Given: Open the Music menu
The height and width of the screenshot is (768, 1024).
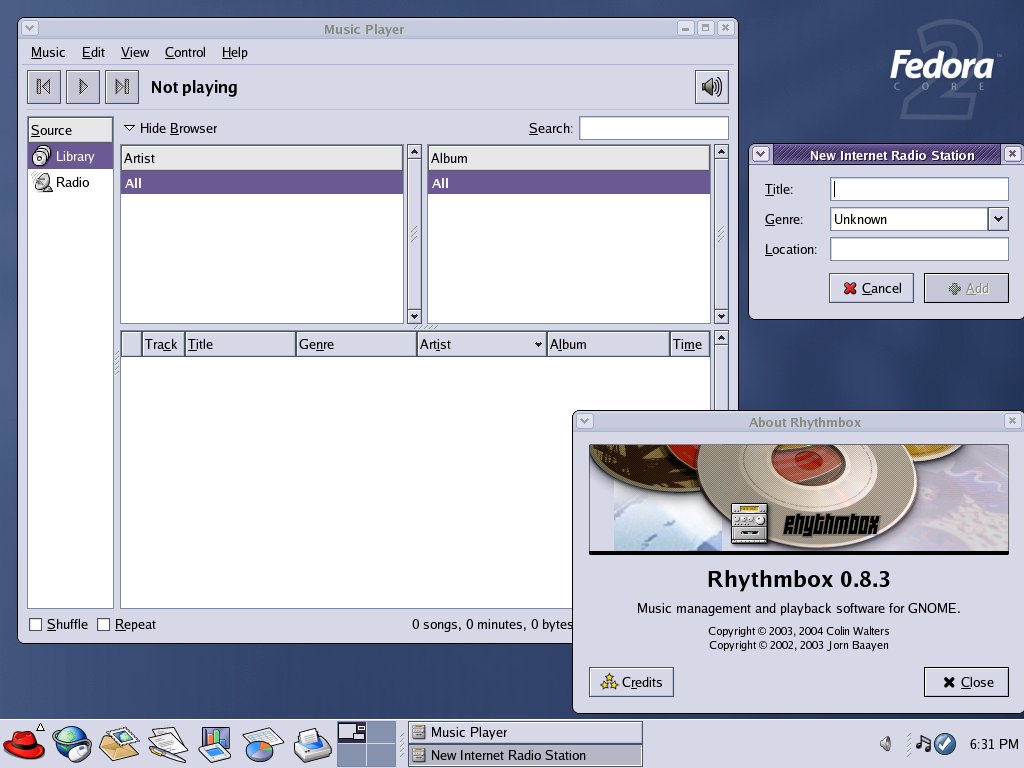Looking at the screenshot, I should click(x=48, y=52).
